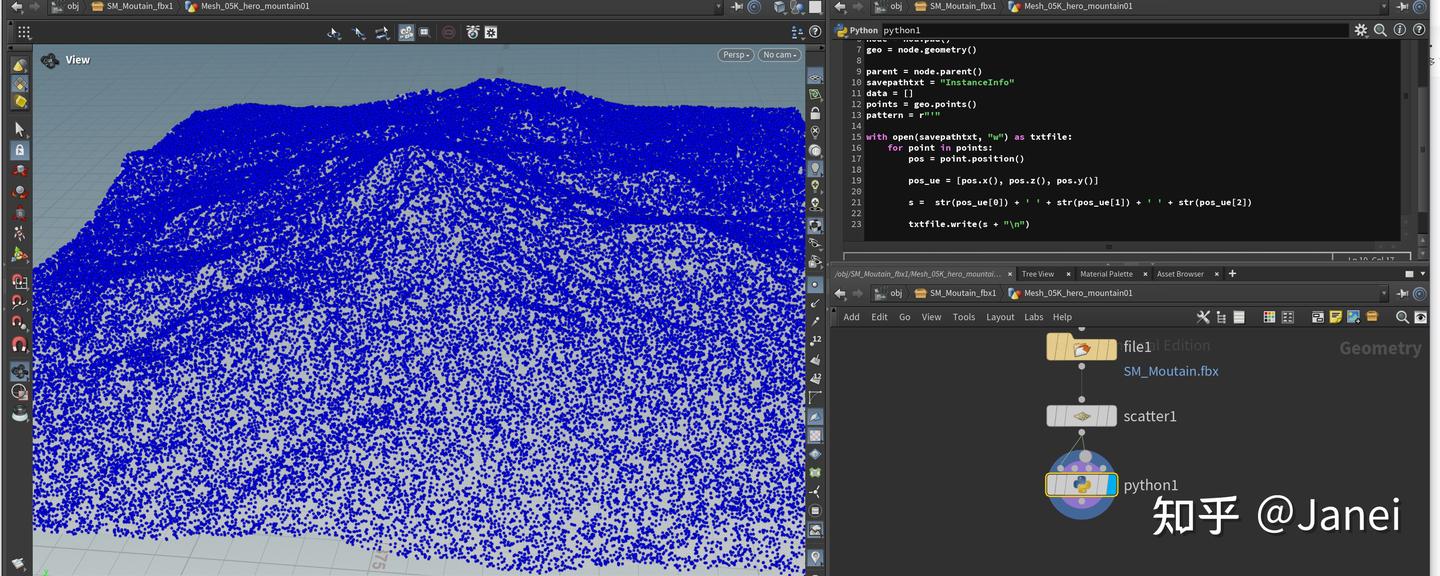Image resolution: width=1440 pixels, height=576 pixels.
Task: Select the Handles tool icon
Action: [381, 33]
